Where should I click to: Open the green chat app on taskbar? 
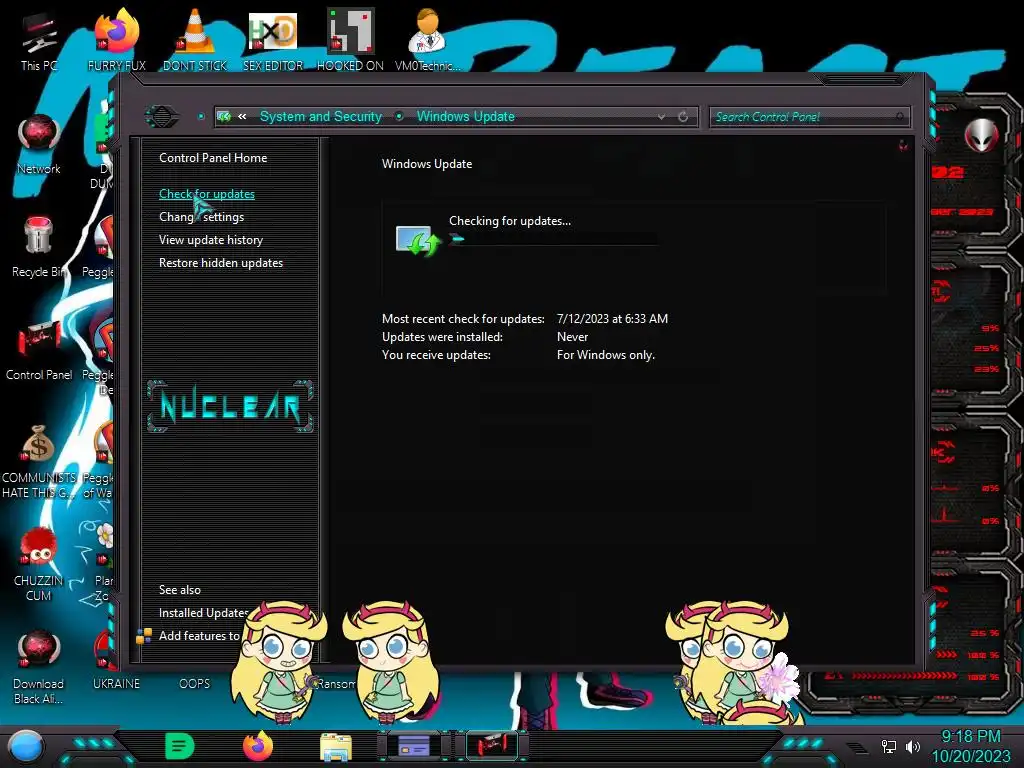(180, 746)
